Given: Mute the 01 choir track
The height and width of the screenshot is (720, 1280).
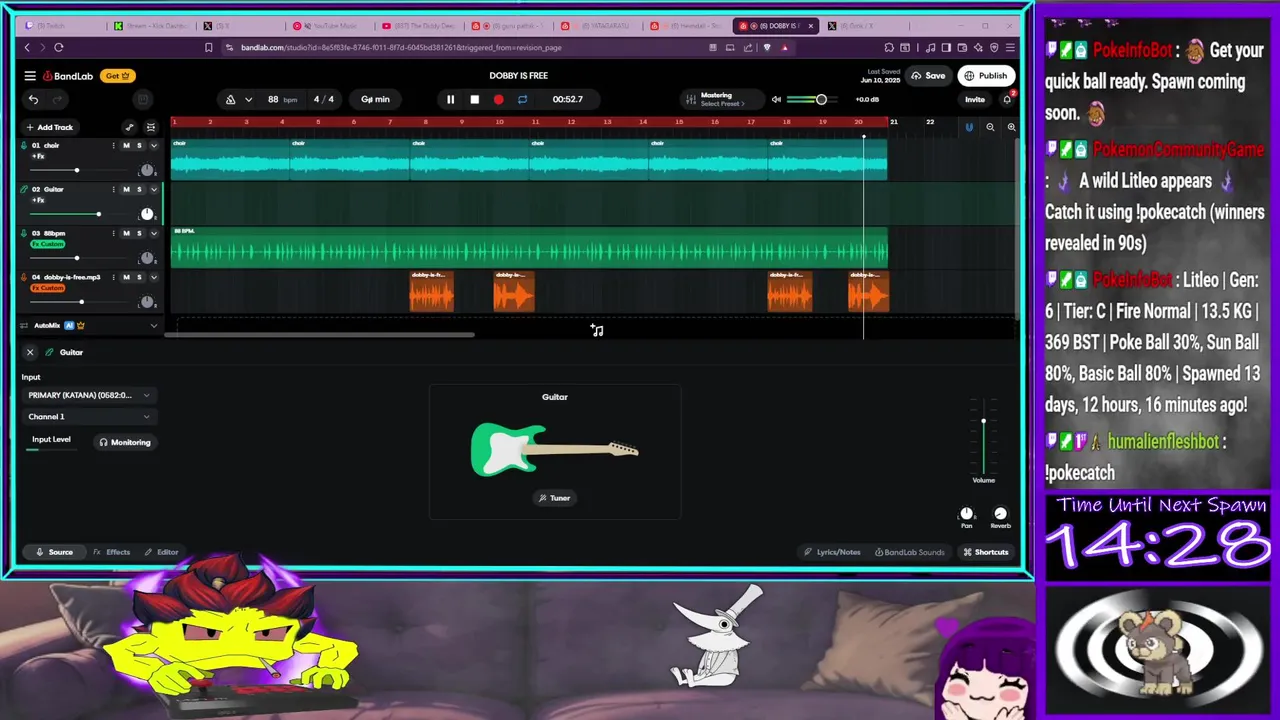Looking at the screenshot, I should (126, 146).
